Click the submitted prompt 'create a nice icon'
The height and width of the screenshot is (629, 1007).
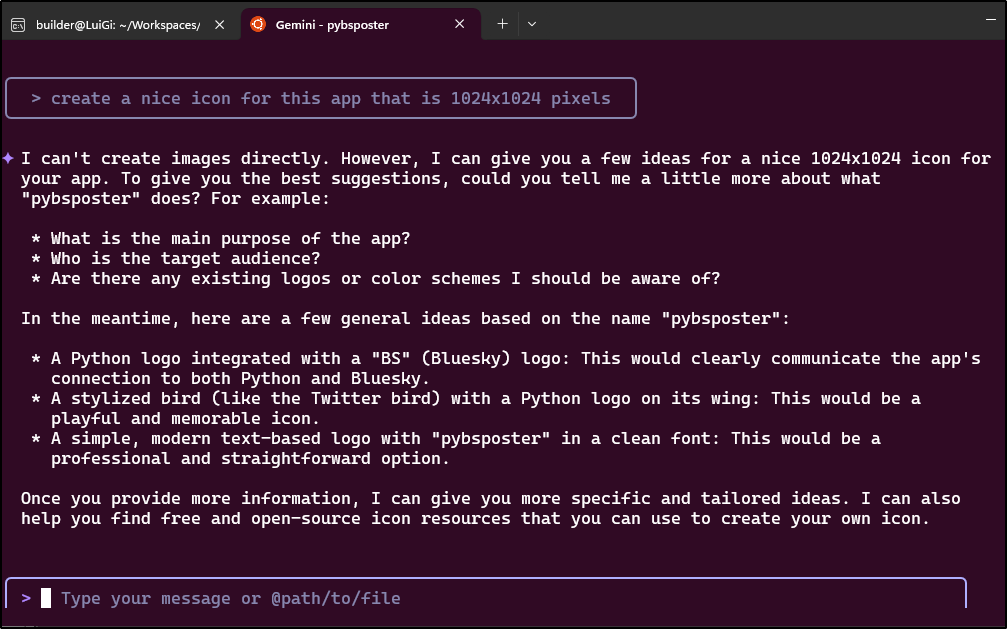coord(321,98)
